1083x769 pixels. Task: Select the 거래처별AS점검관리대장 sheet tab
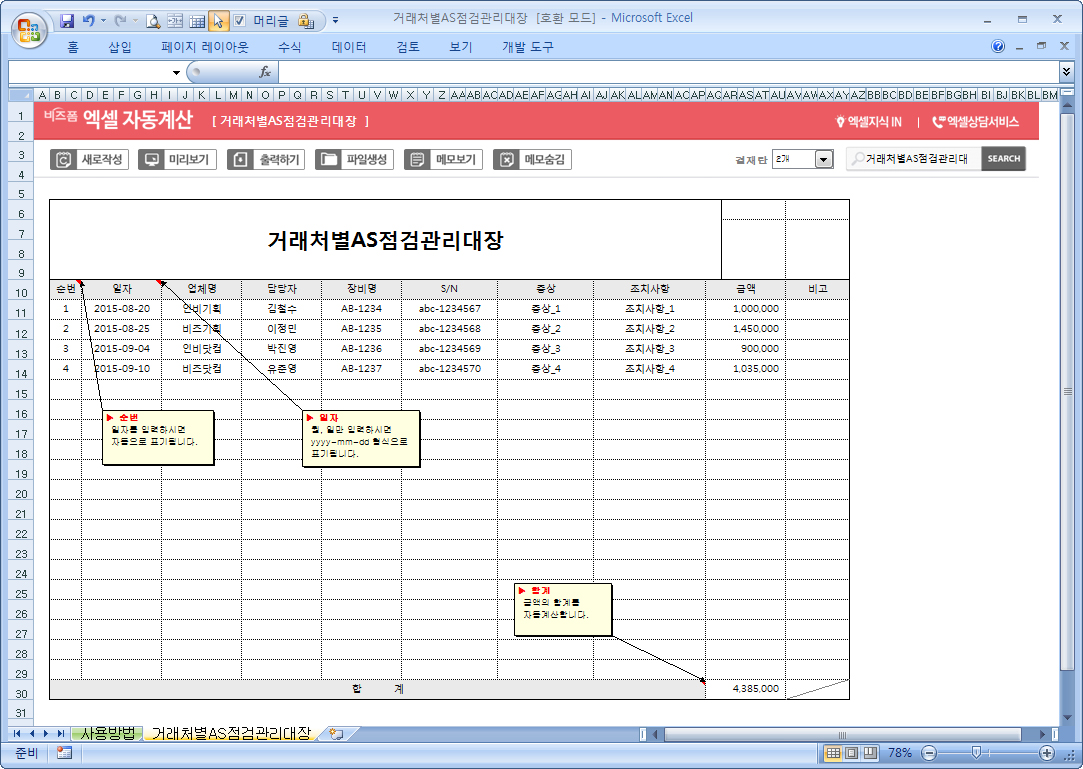click(231, 733)
